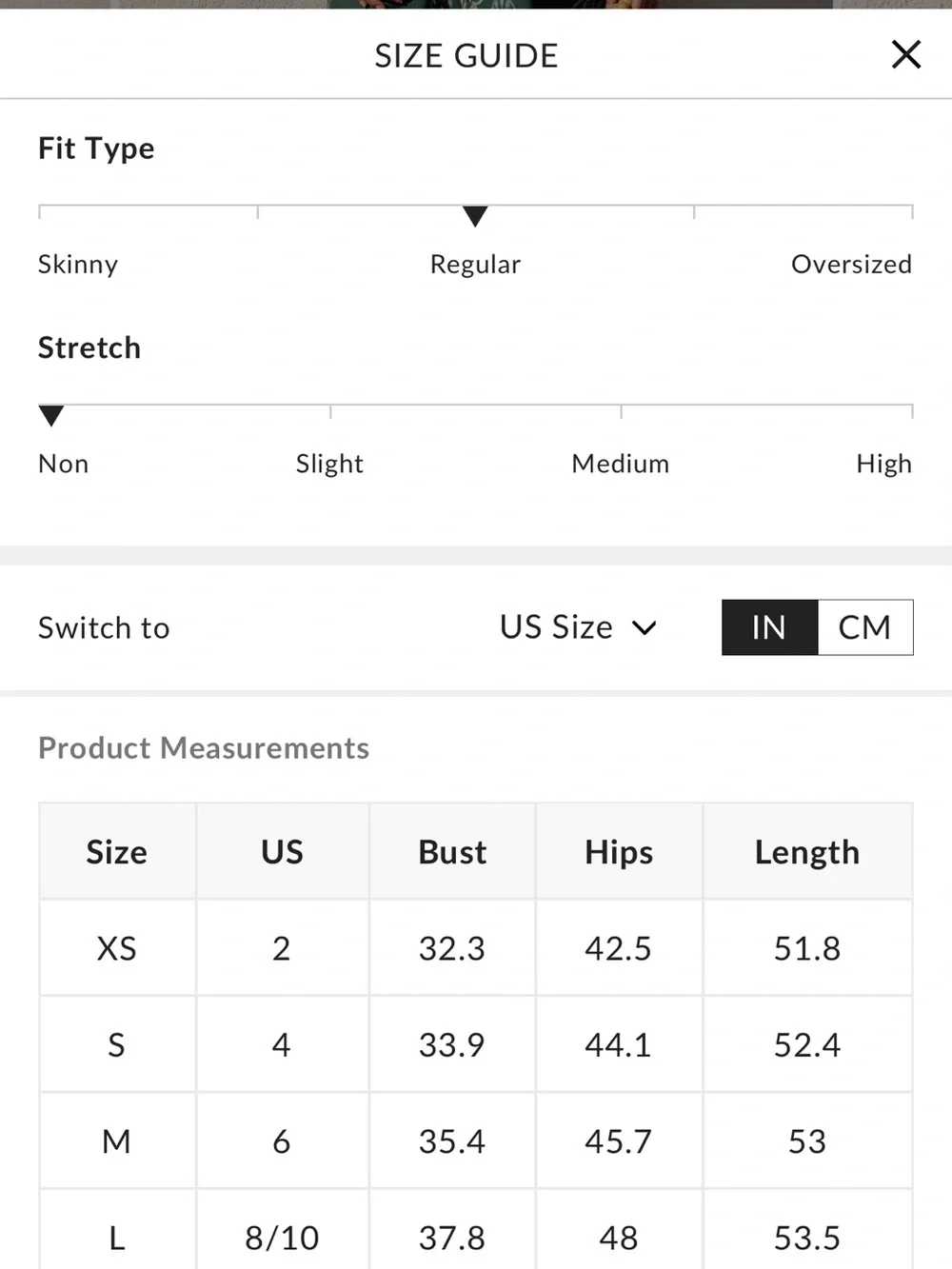Click the Size column header
This screenshot has height=1269, width=952.
pos(117,851)
